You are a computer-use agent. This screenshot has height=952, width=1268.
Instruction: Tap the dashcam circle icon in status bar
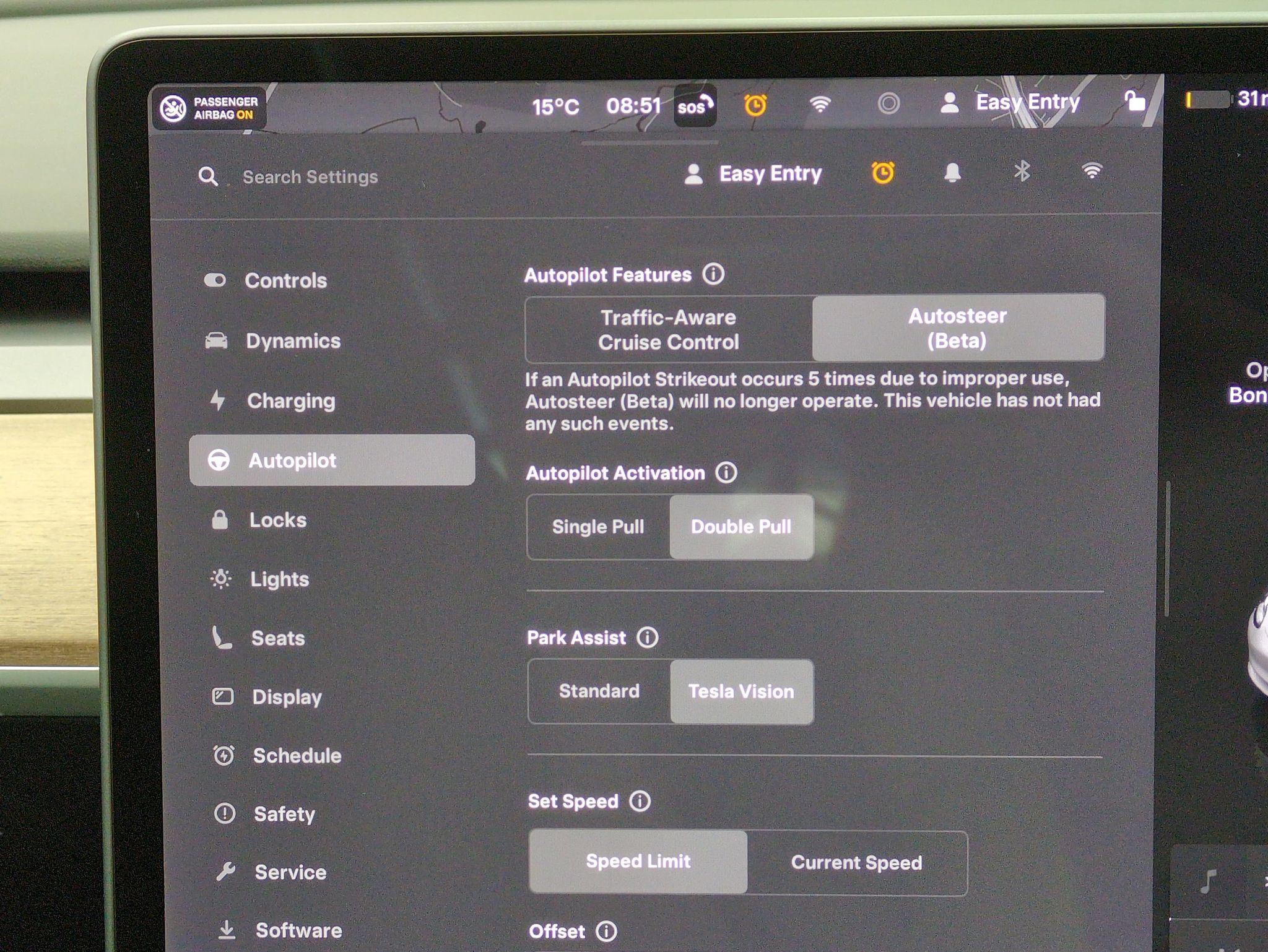point(888,103)
